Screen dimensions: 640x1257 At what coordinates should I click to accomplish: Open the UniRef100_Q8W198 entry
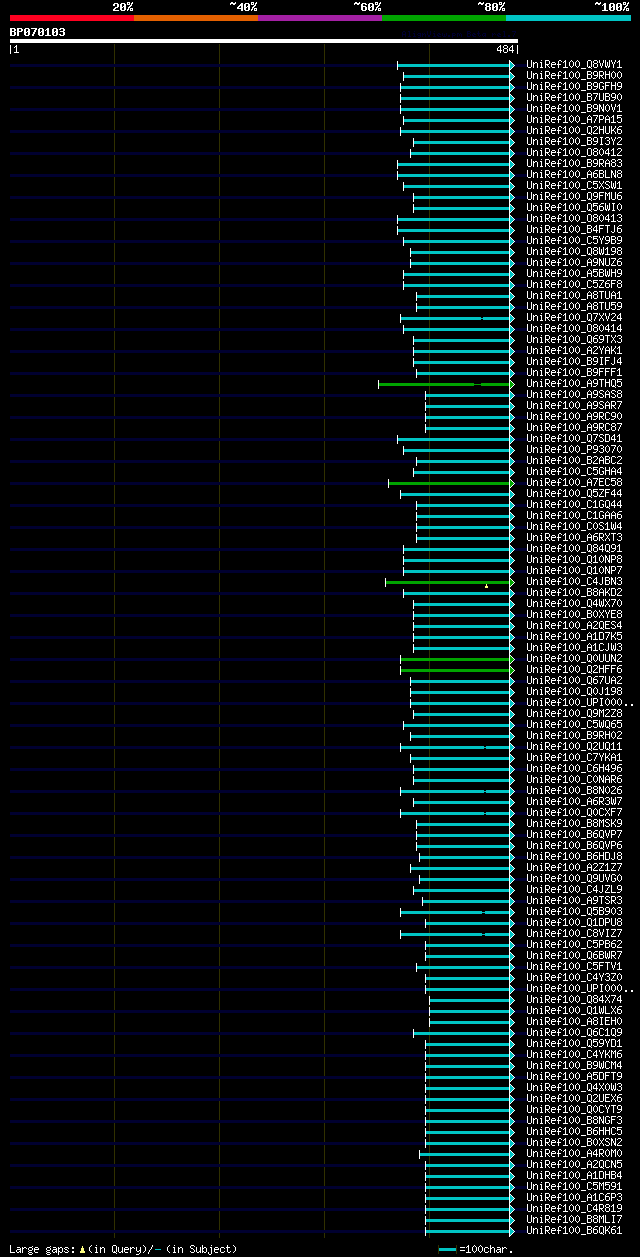pyautogui.click(x=574, y=251)
